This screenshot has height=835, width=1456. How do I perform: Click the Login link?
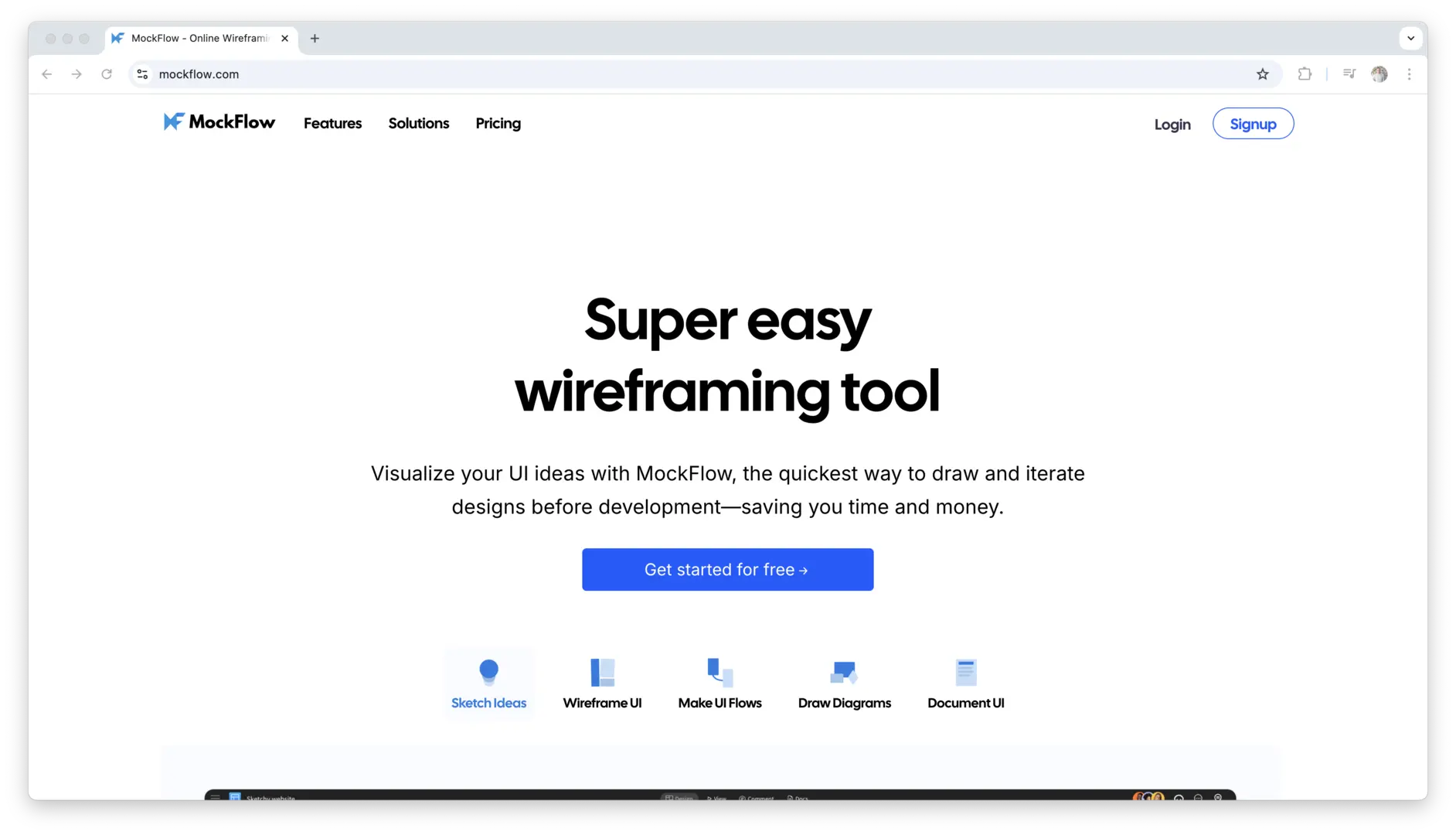tap(1172, 124)
